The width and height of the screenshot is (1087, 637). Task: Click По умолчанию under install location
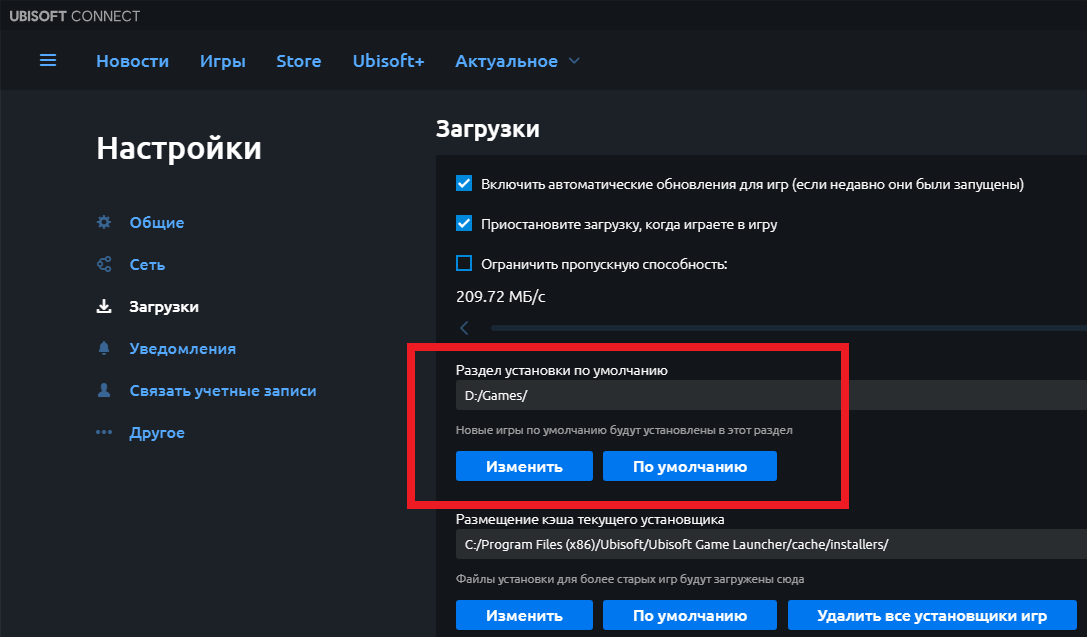point(690,466)
